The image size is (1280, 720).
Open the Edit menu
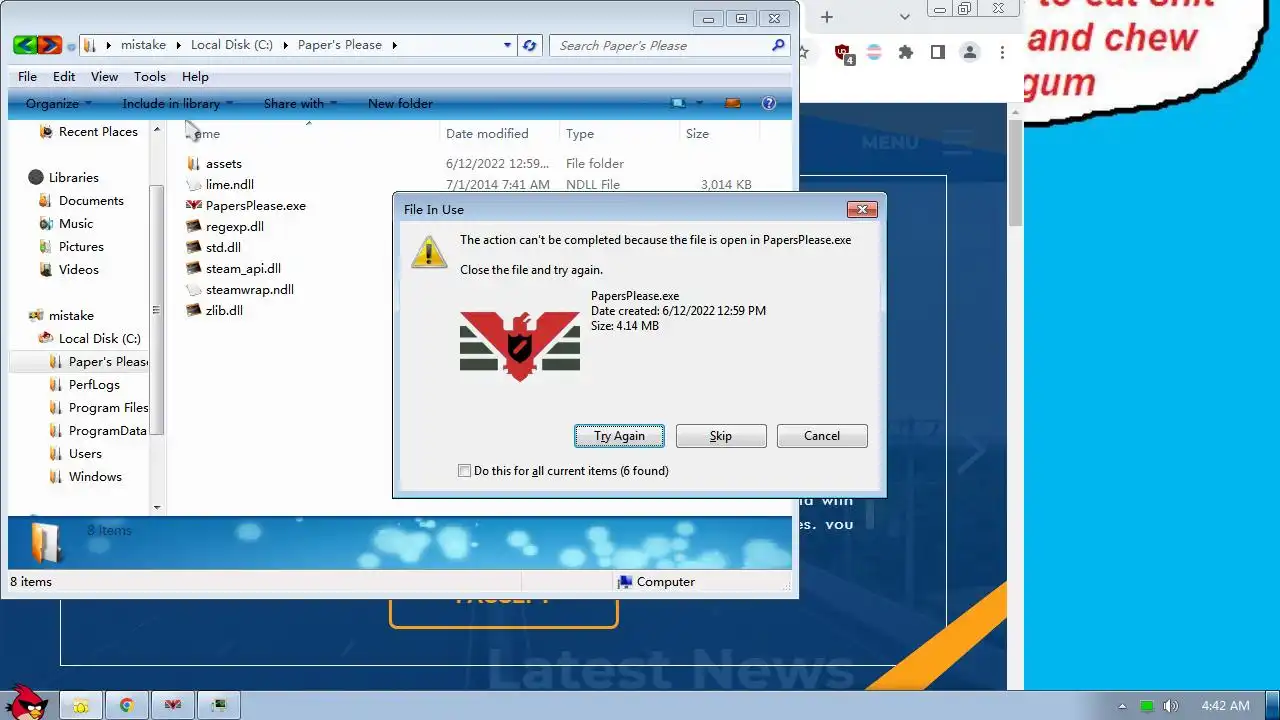64,76
